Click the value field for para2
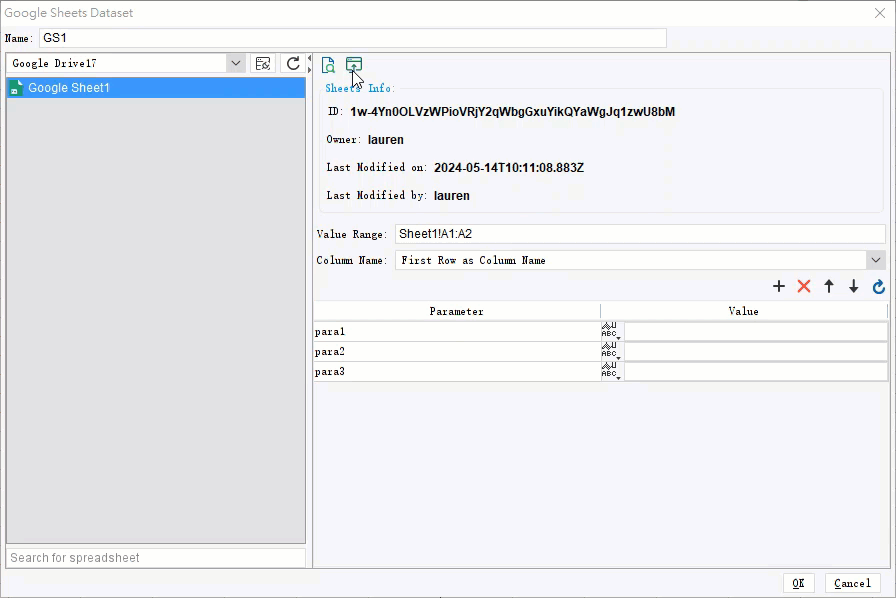Screen dimensions: 896x598 pyautogui.click(x=755, y=352)
